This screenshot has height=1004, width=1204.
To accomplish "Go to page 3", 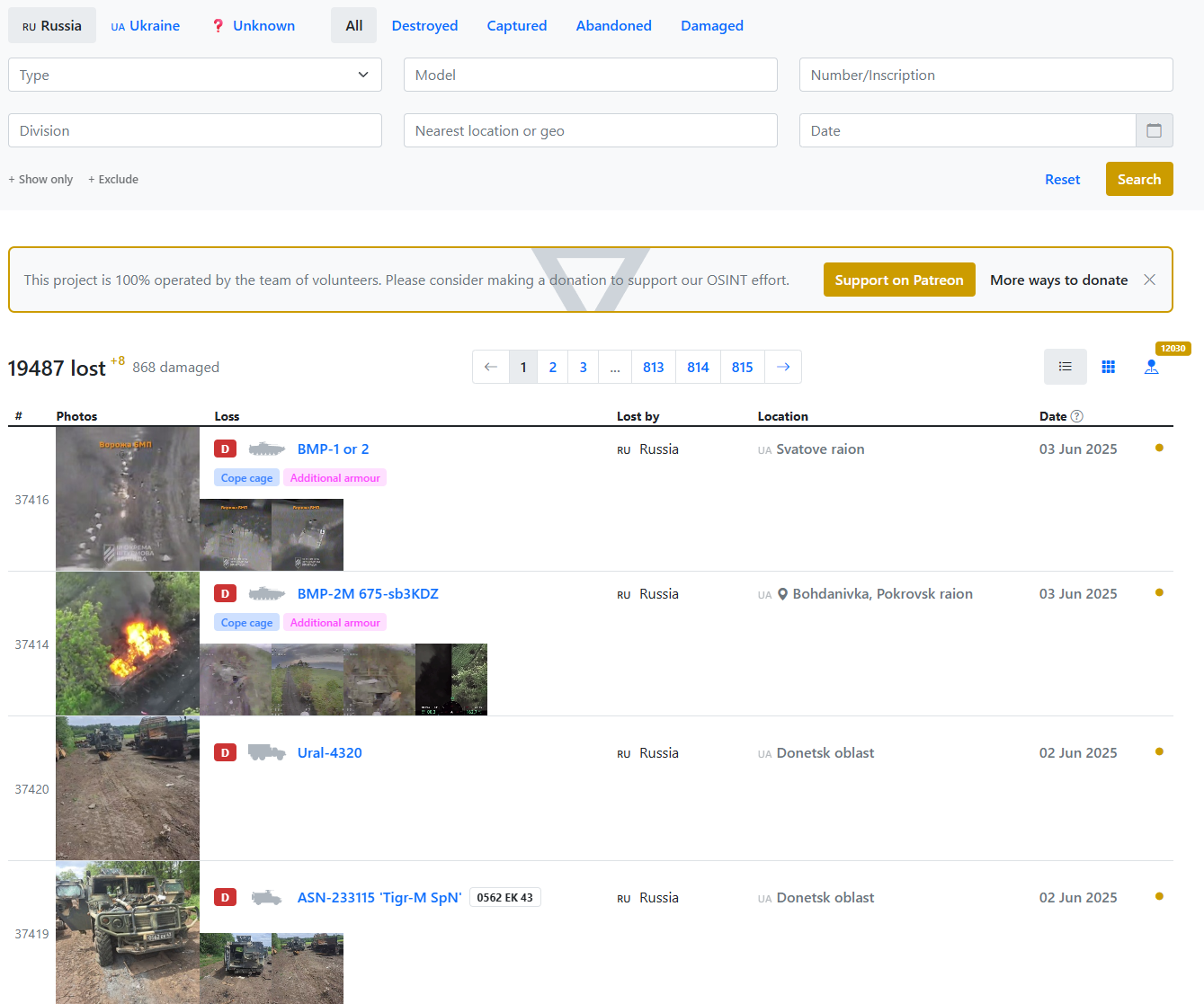I will (584, 367).
